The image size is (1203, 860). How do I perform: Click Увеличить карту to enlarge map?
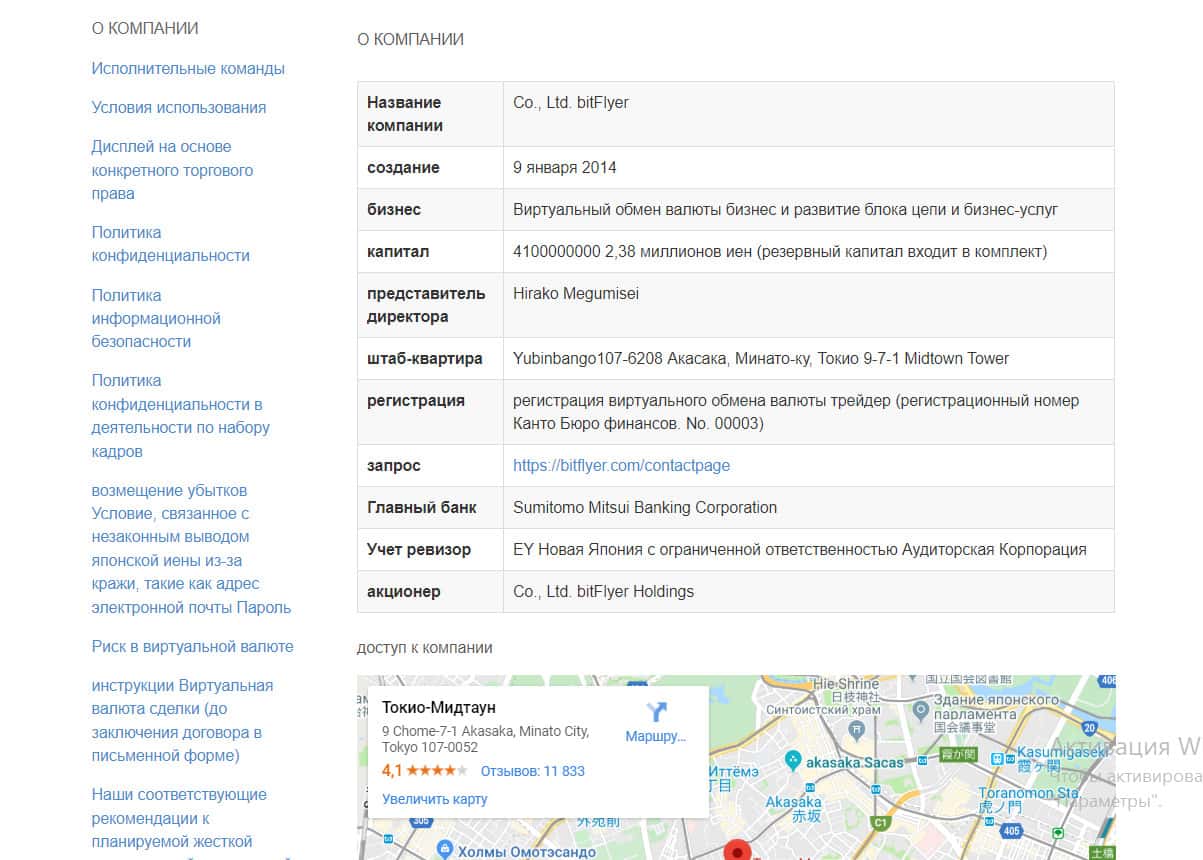(x=434, y=799)
